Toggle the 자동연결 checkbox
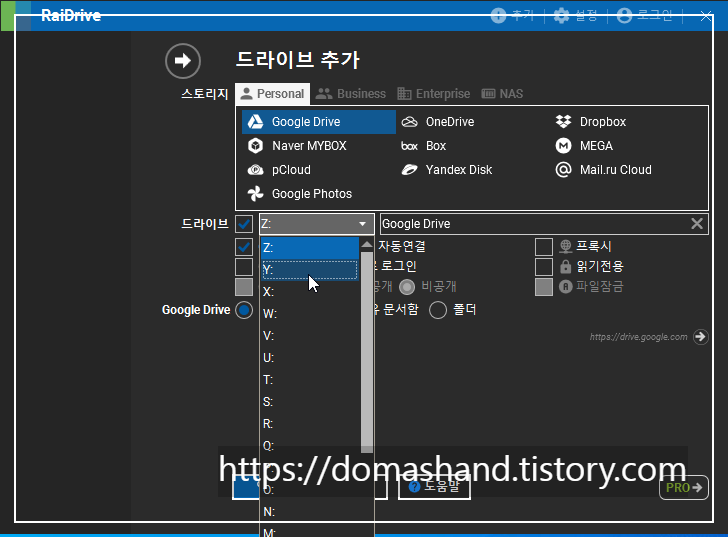Viewport: 728px width, 537px height. (244, 247)
